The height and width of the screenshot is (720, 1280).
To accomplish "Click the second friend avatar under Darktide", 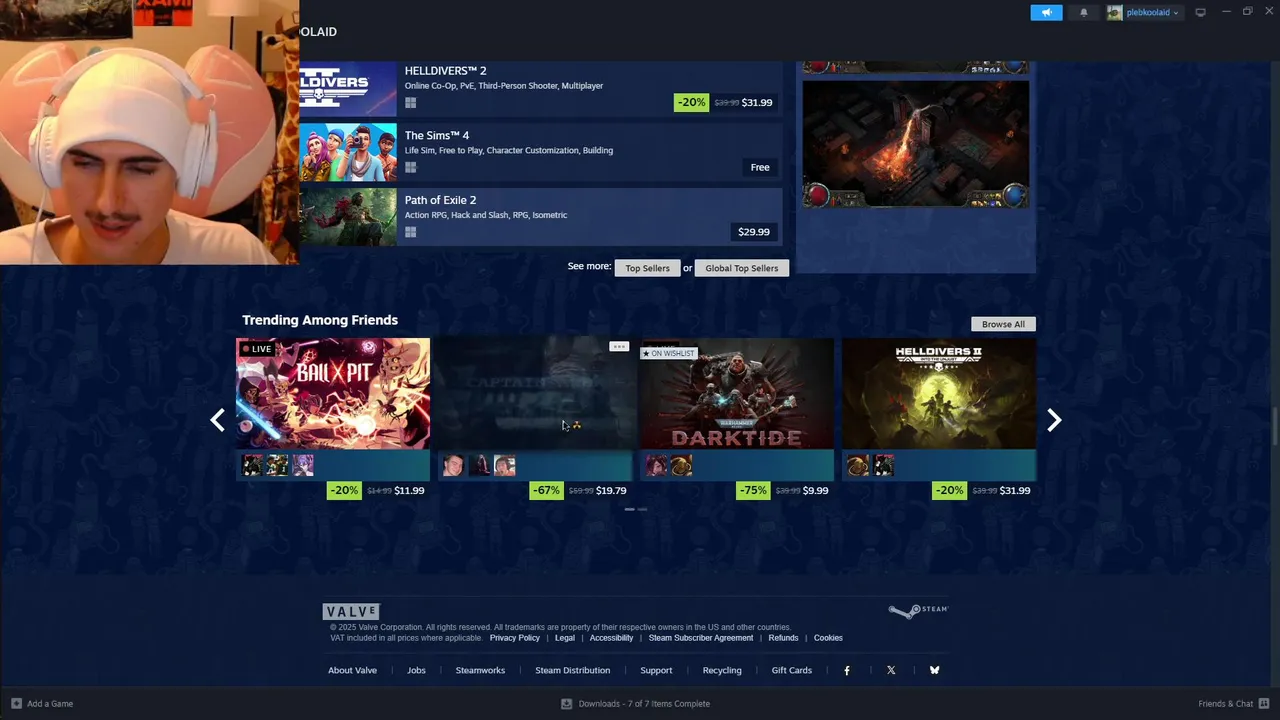I will (681, 465).
